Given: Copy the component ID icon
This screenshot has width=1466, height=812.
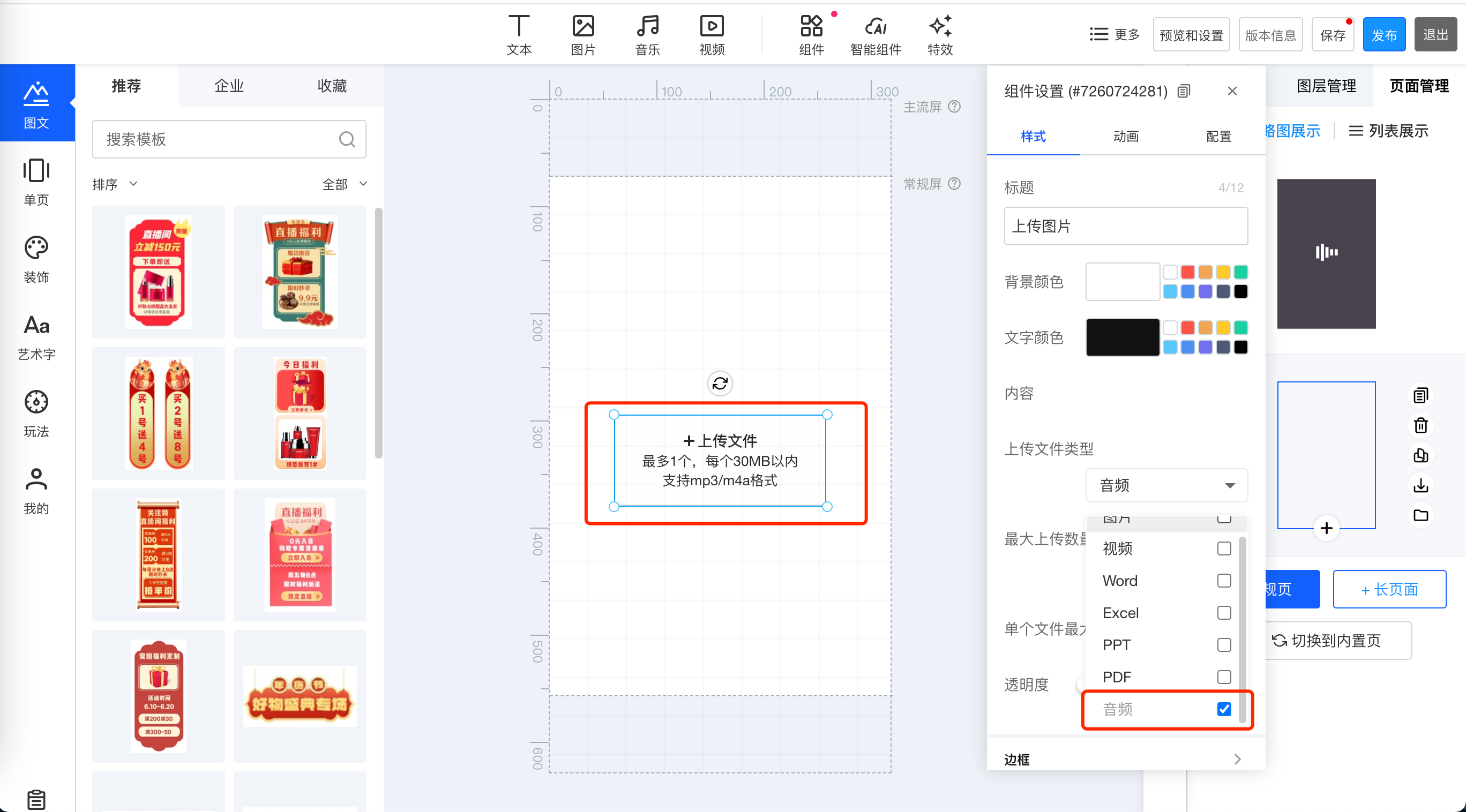Looking at the screenshot, I should (x=1184, y=91).
